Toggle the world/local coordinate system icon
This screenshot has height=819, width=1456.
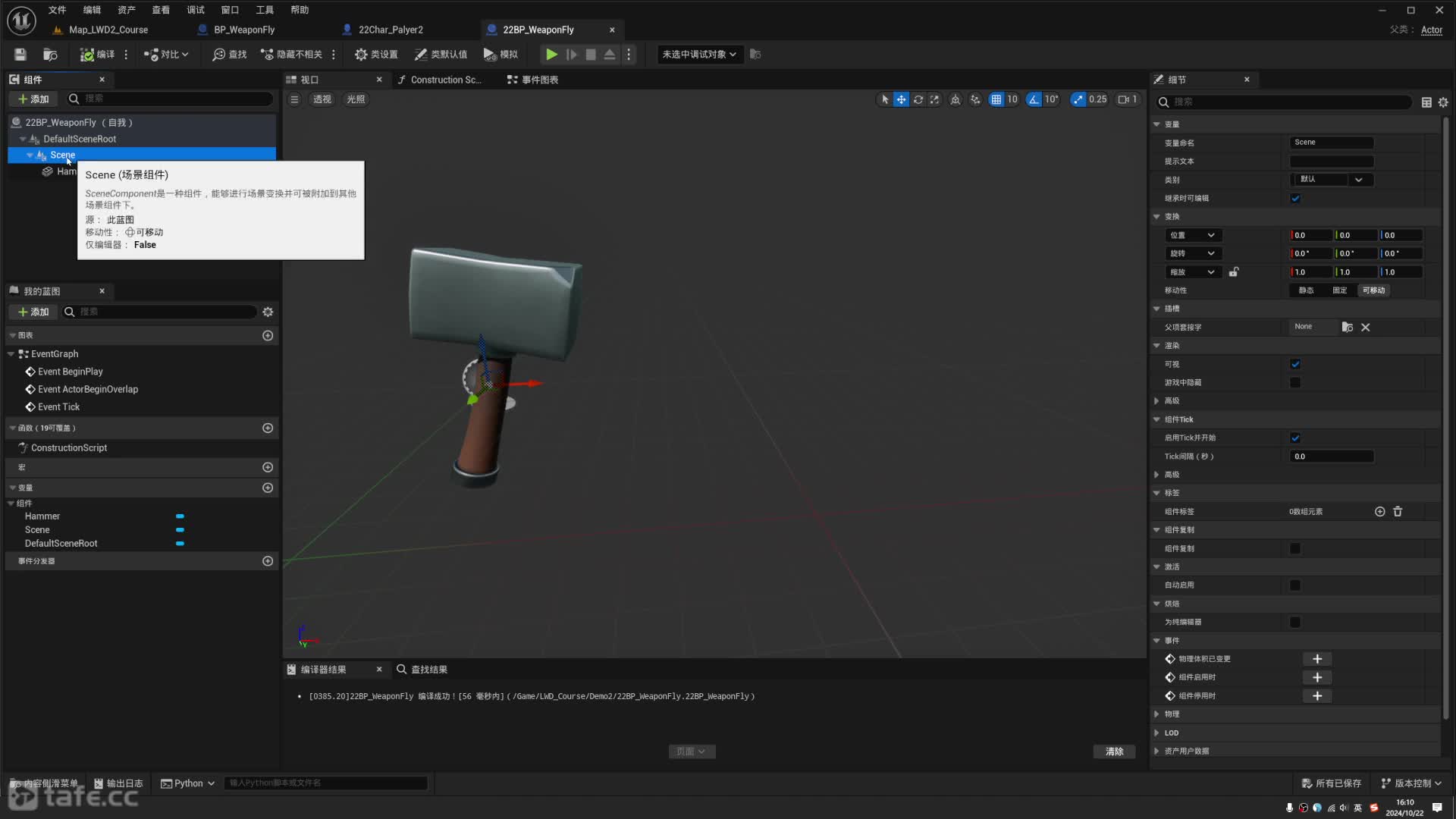[955, 99]
